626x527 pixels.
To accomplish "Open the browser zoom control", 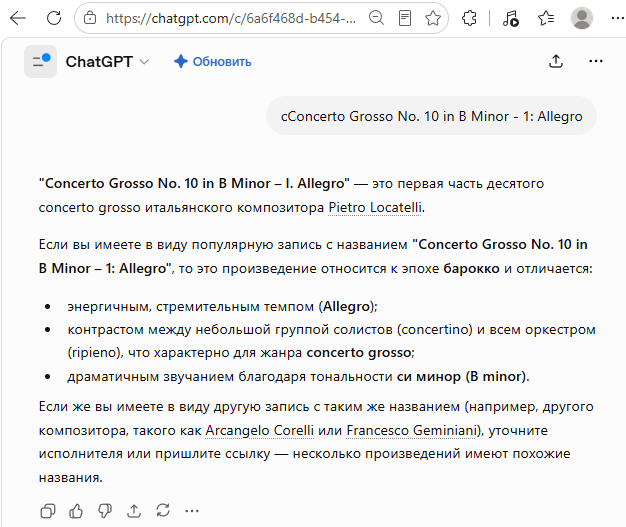I will (376, 18).
